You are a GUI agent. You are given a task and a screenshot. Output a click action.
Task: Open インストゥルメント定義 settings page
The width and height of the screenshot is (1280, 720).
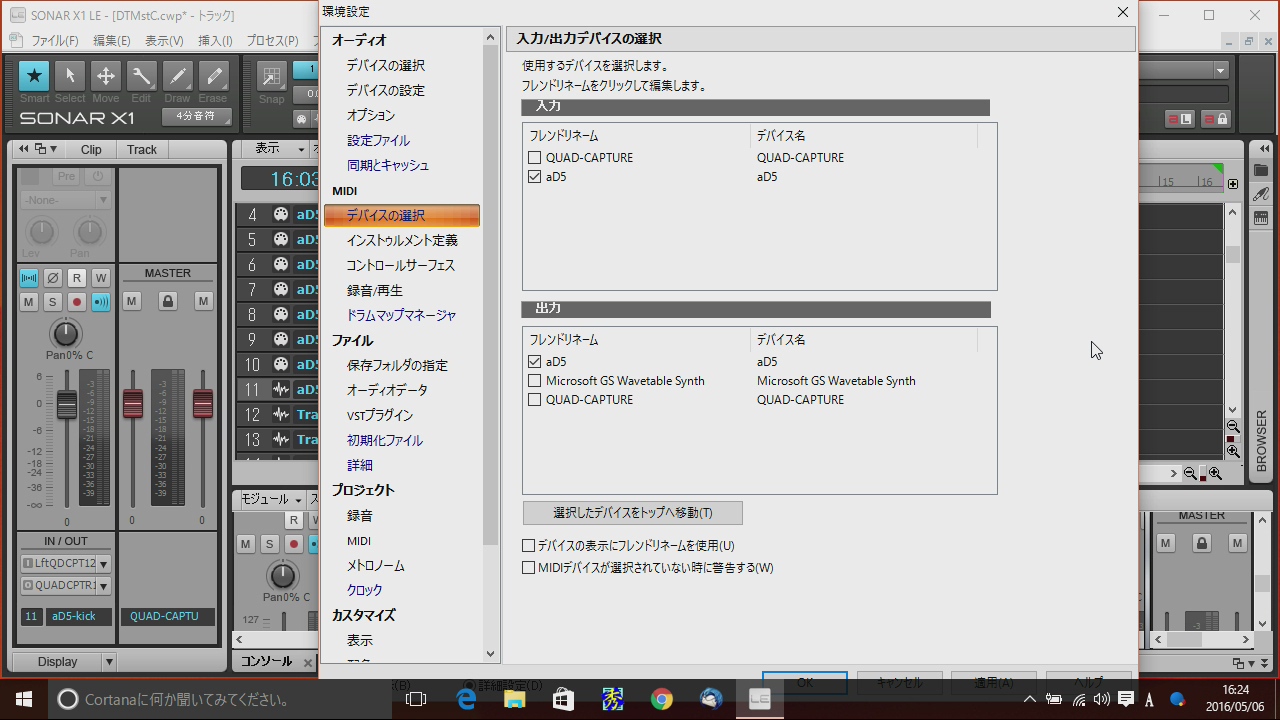pyautogui.click(x=402, y=240)
